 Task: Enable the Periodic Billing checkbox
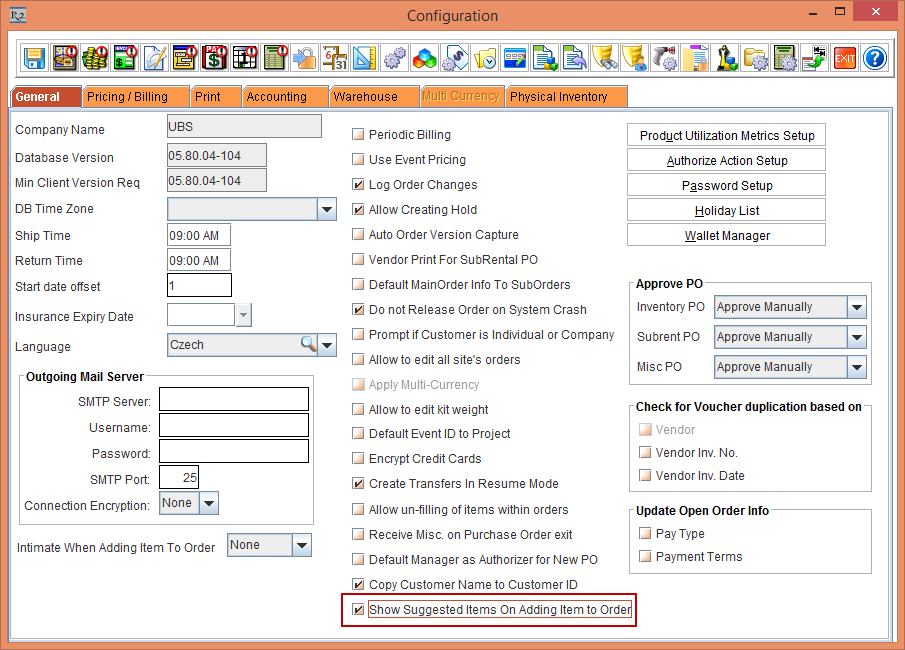click(358, 135)
